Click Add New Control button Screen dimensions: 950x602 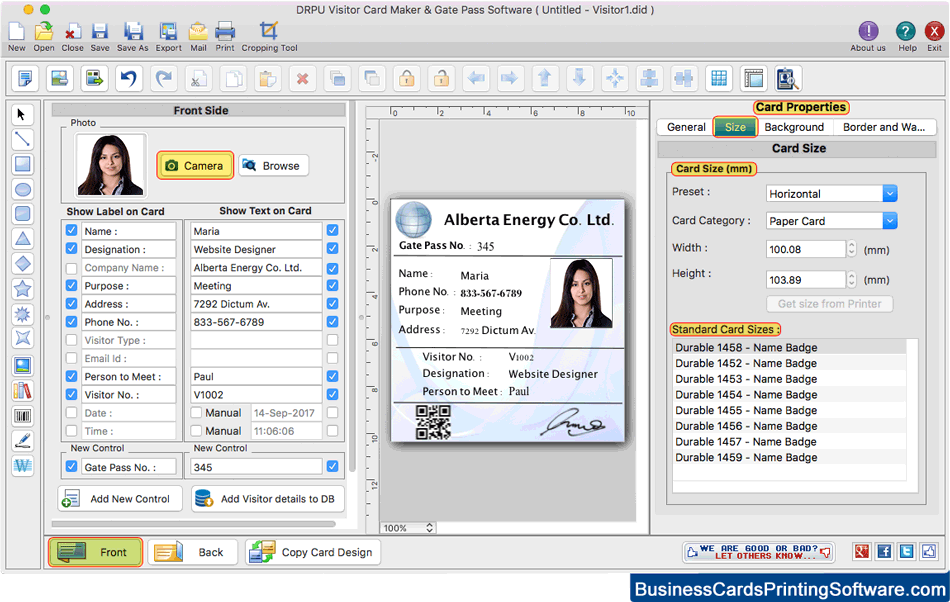point(120,498)
